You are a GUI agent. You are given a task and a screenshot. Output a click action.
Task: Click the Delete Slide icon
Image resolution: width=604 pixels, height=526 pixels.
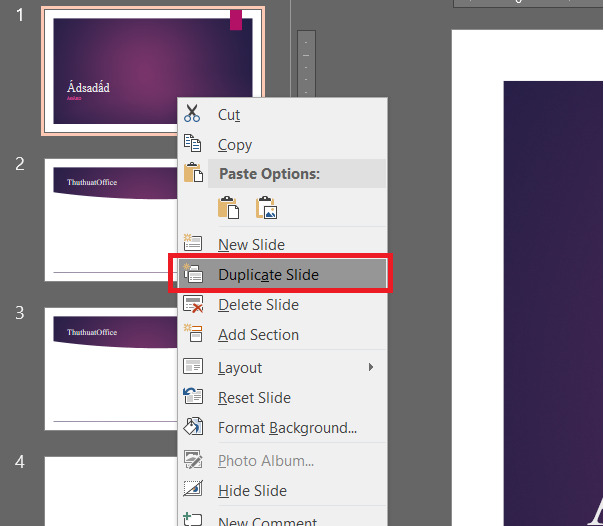193,305
